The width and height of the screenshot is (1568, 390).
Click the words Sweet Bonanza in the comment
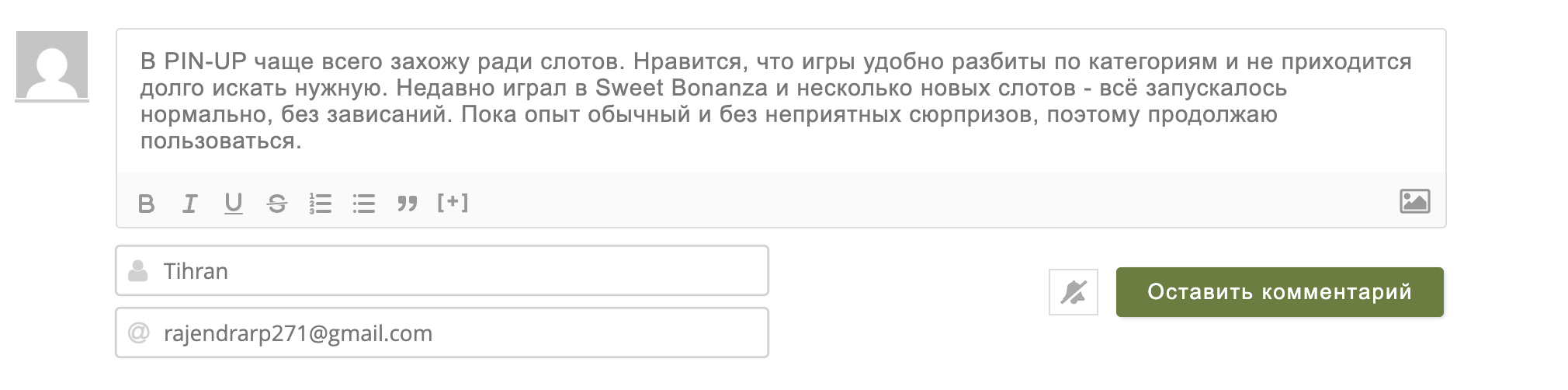pos(681,88)
